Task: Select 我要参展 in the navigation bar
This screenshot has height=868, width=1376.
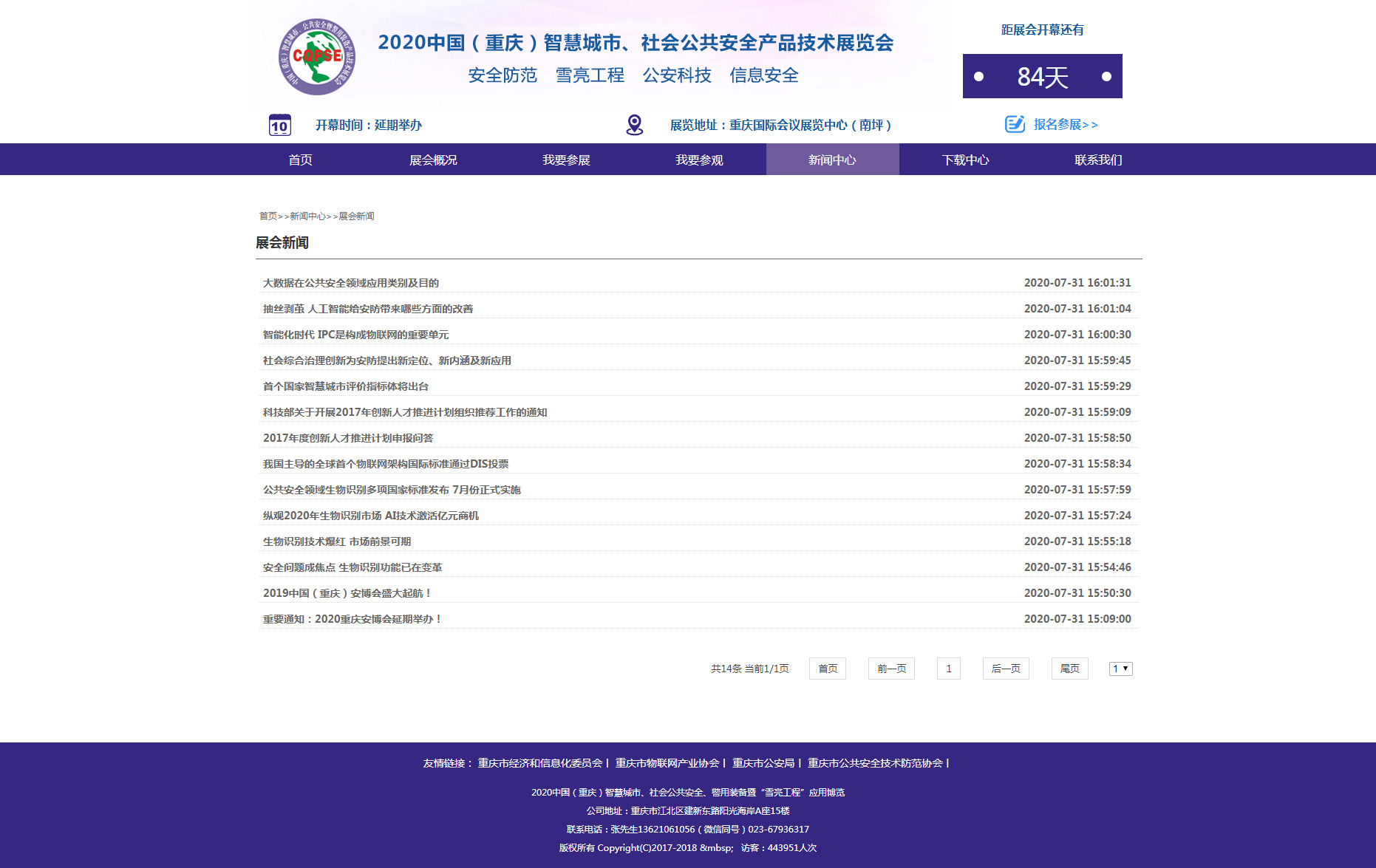Action: click(x=566, y=160)
